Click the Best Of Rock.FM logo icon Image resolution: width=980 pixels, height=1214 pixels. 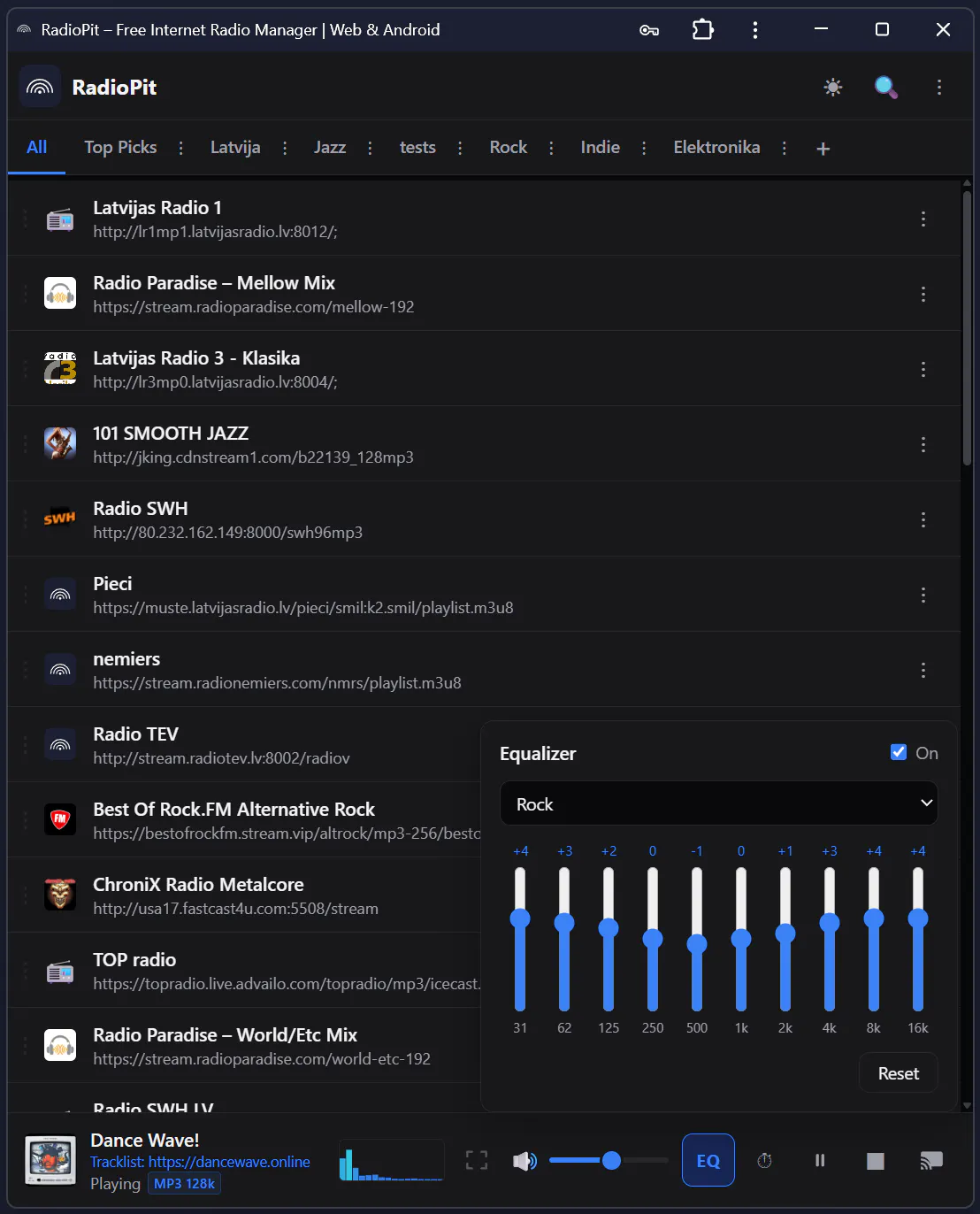[60, 819]
